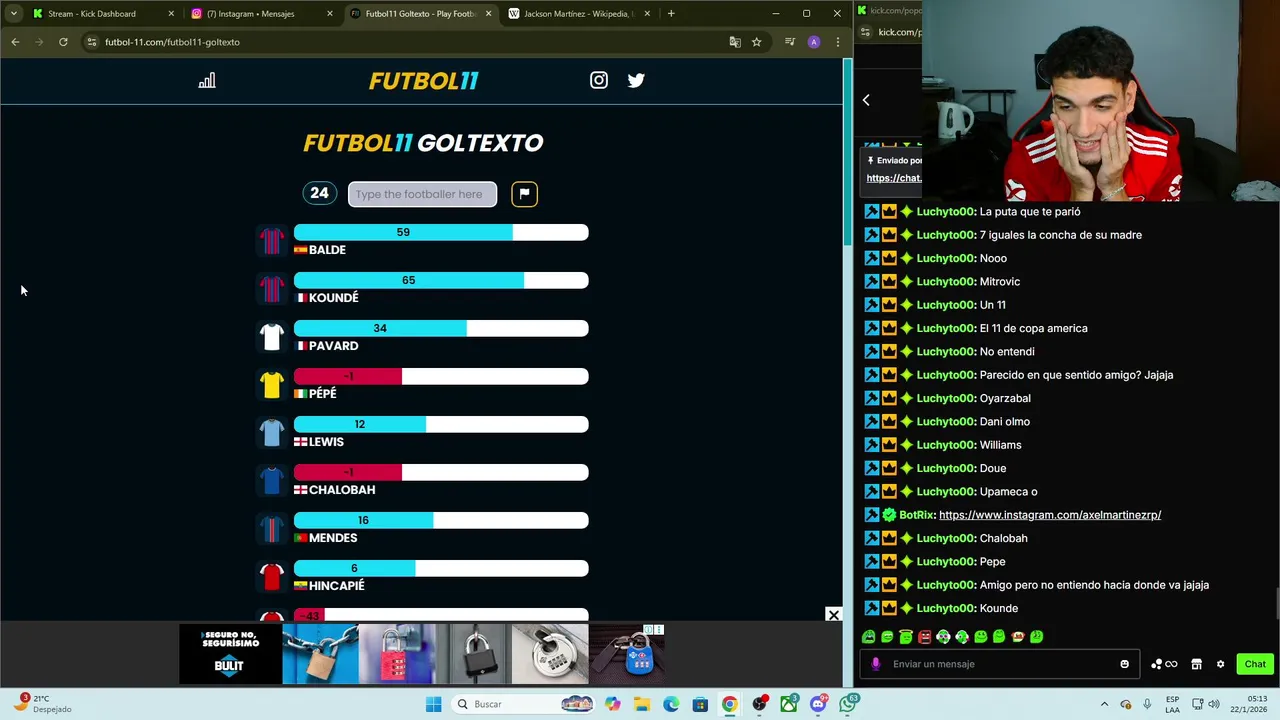
Task: Click Pavard's white jersey icon
Action: (x=272, y=336)
